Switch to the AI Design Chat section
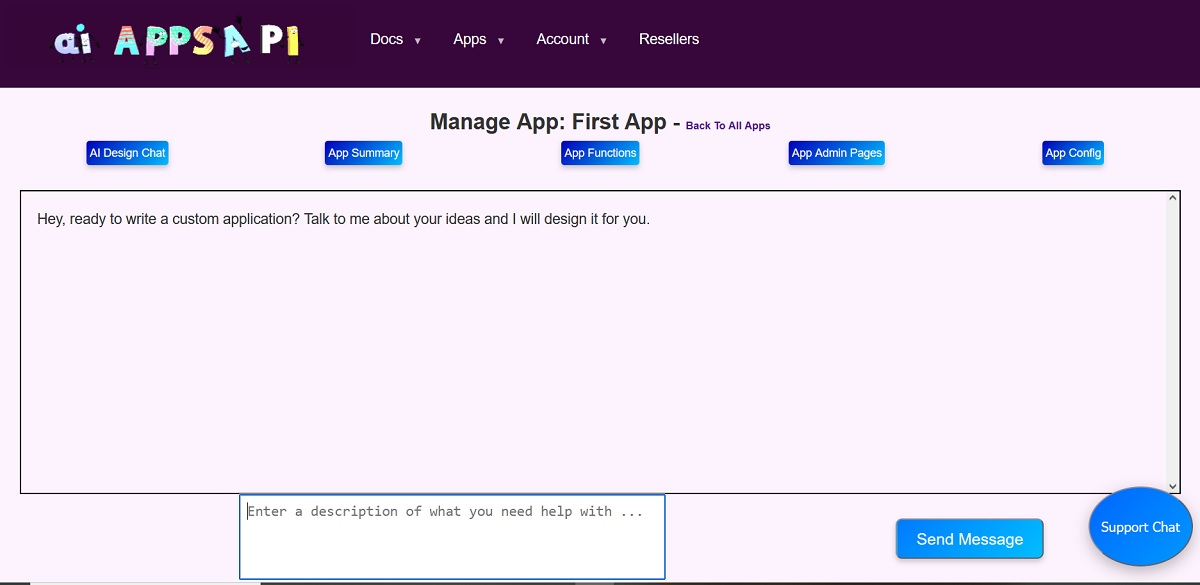This screenshot has height=585, width=1200. [127, 153]
